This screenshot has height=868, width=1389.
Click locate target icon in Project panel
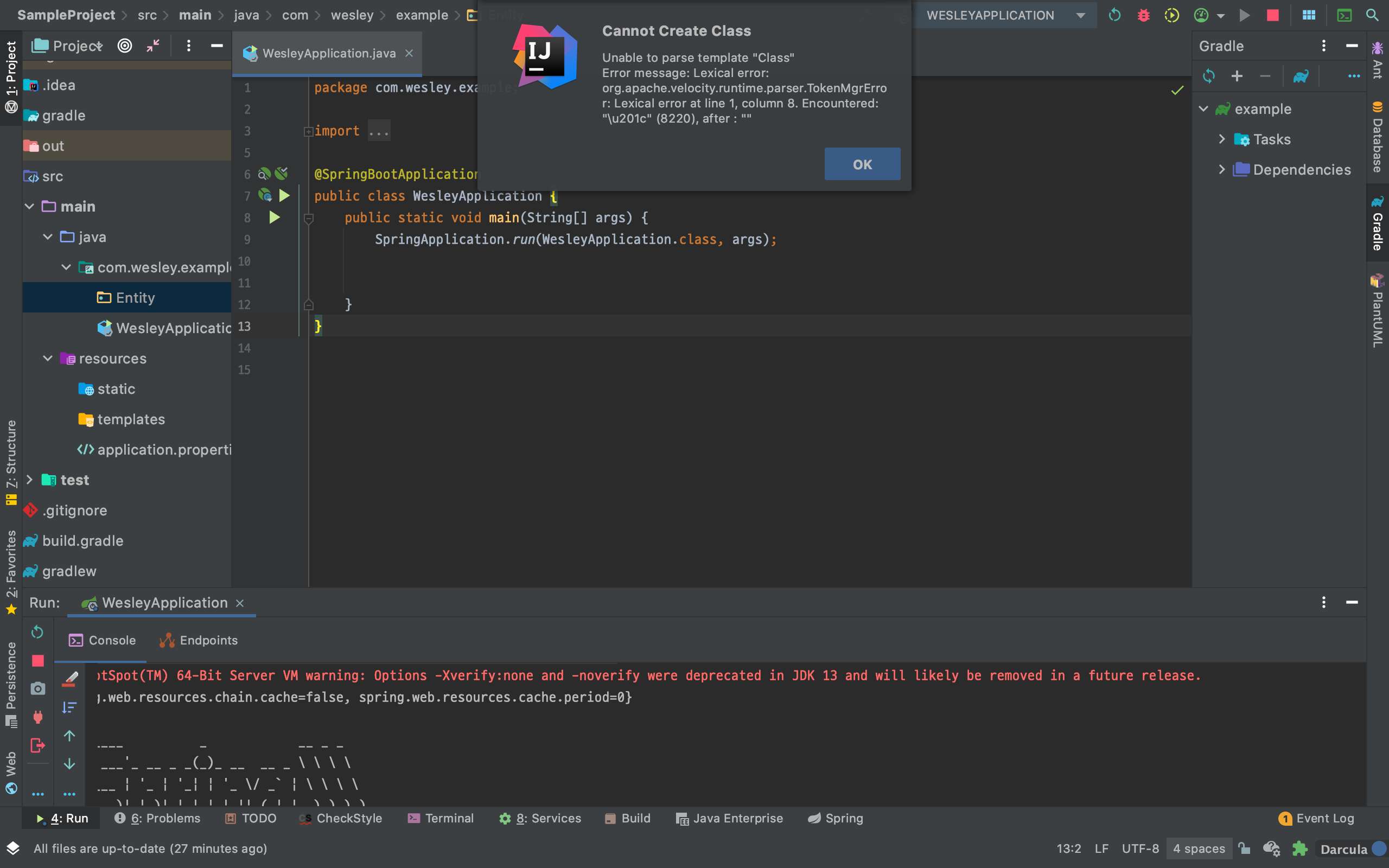(125, 46)
